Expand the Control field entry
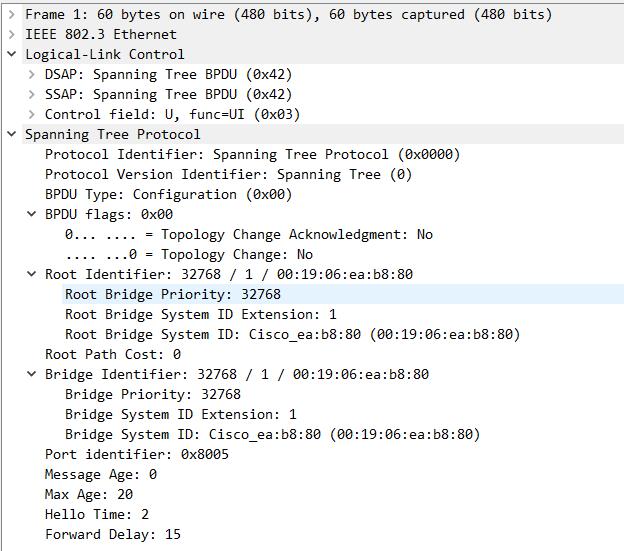The image size is (624, 551). [x=32, y=114]
